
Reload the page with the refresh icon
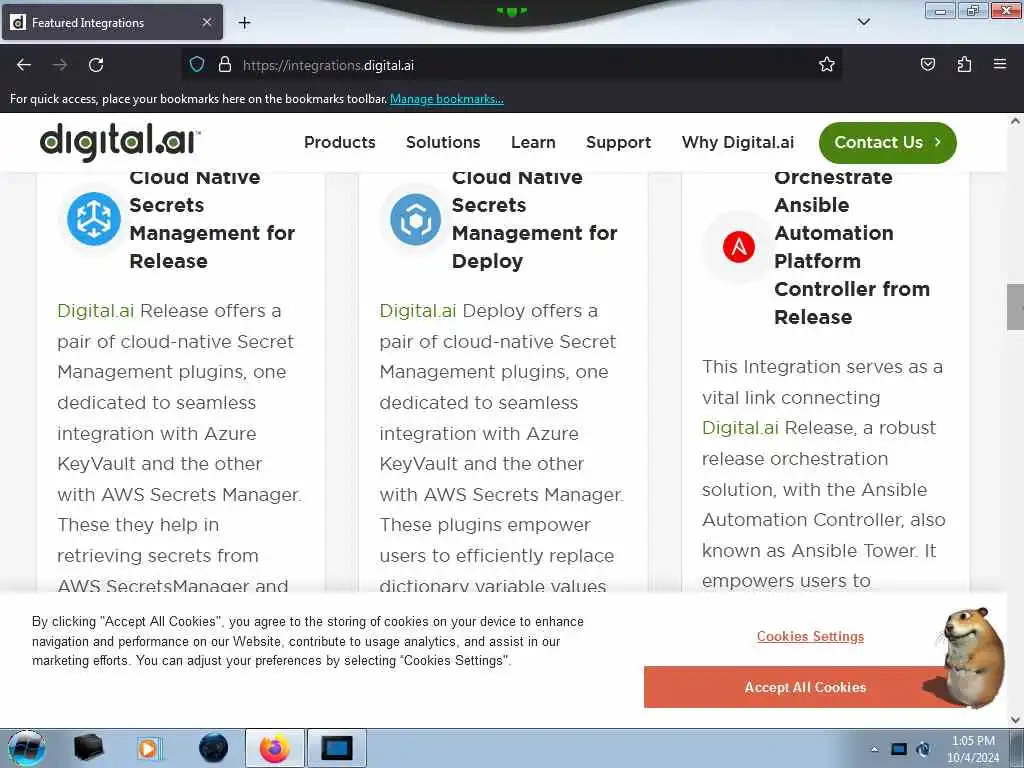pyautogui.click(x=96, y=65)
